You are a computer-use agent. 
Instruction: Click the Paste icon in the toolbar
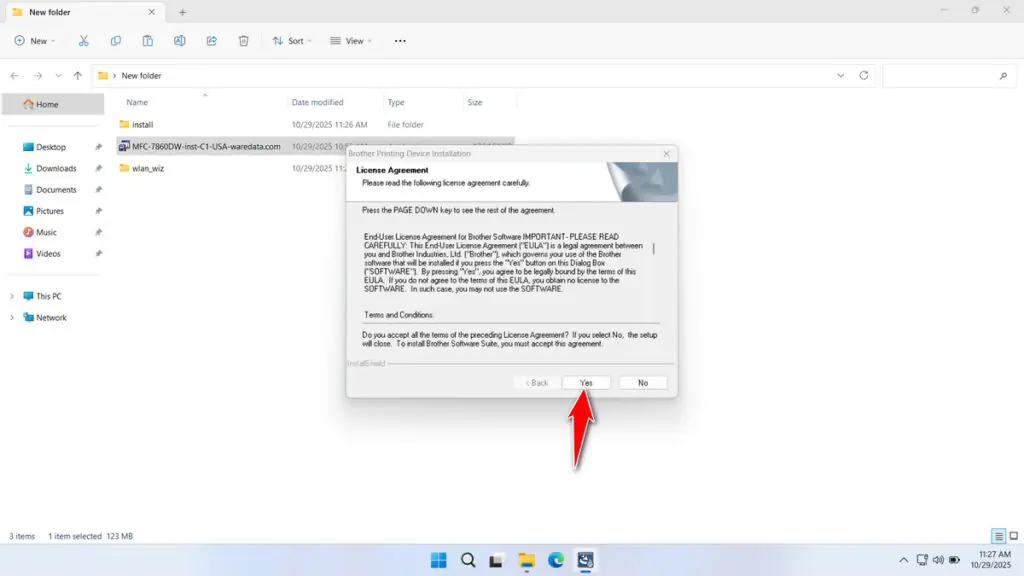pos(147,40)
